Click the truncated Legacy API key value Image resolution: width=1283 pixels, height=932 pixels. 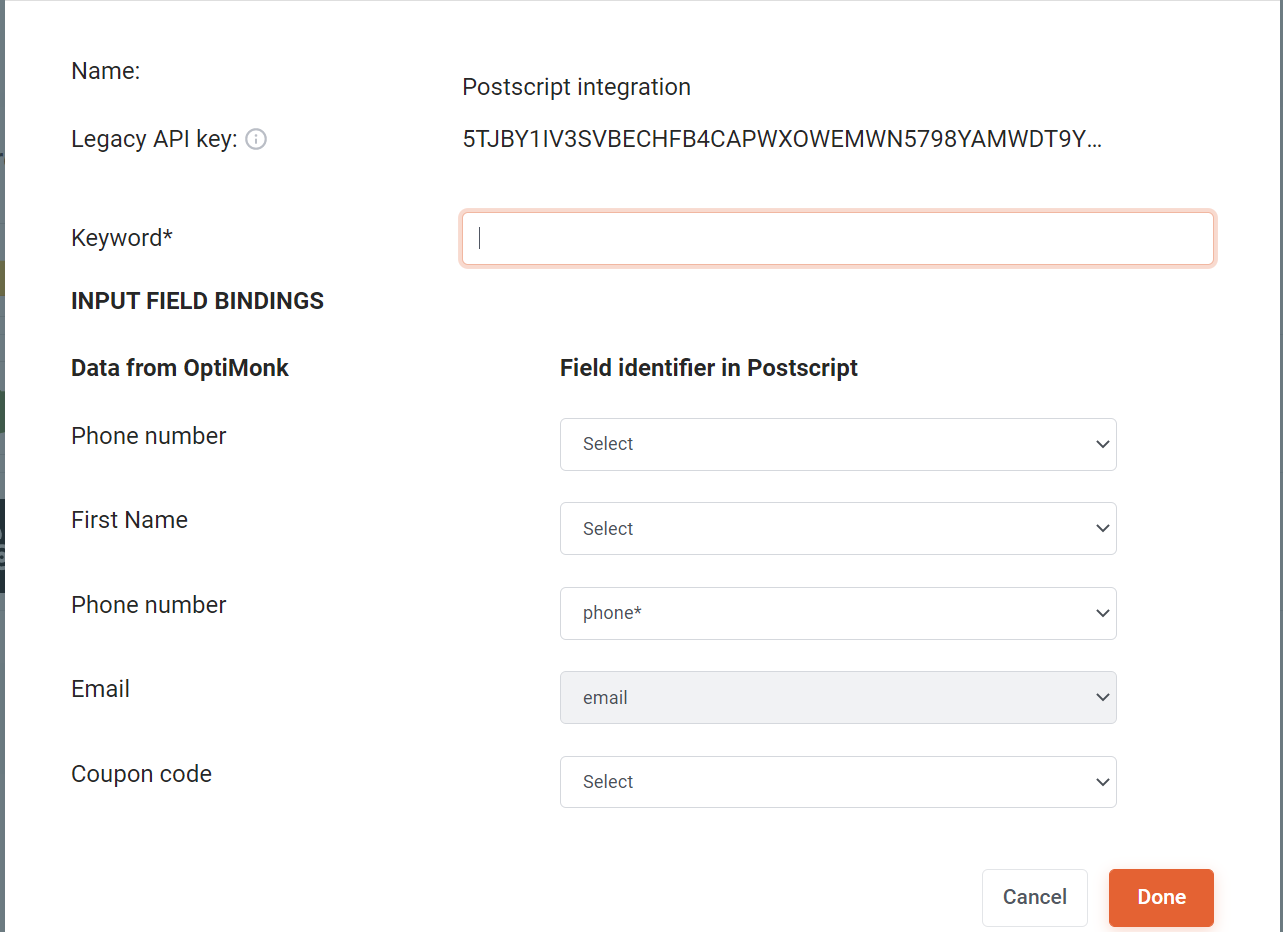[782, 139]
